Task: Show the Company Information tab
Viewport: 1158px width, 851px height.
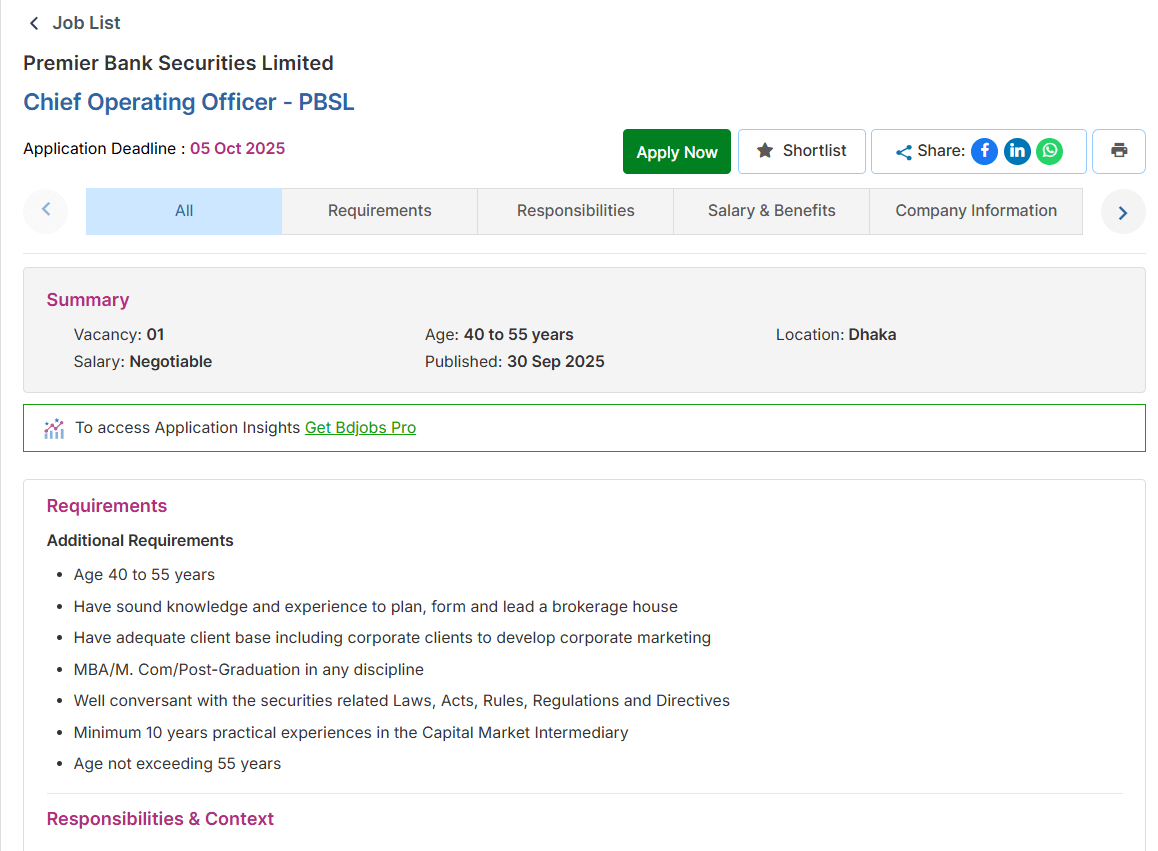Action: point(976,211)
